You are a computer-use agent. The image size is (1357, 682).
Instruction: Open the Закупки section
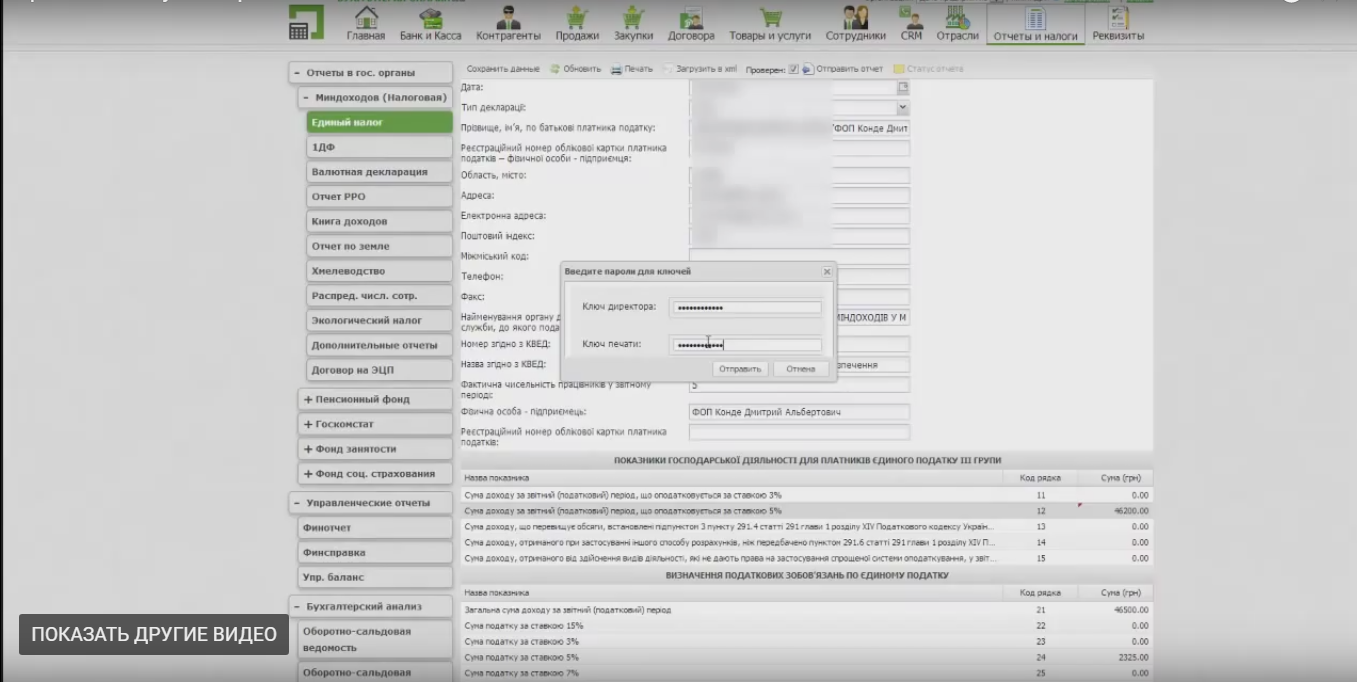tap(633, 24)
